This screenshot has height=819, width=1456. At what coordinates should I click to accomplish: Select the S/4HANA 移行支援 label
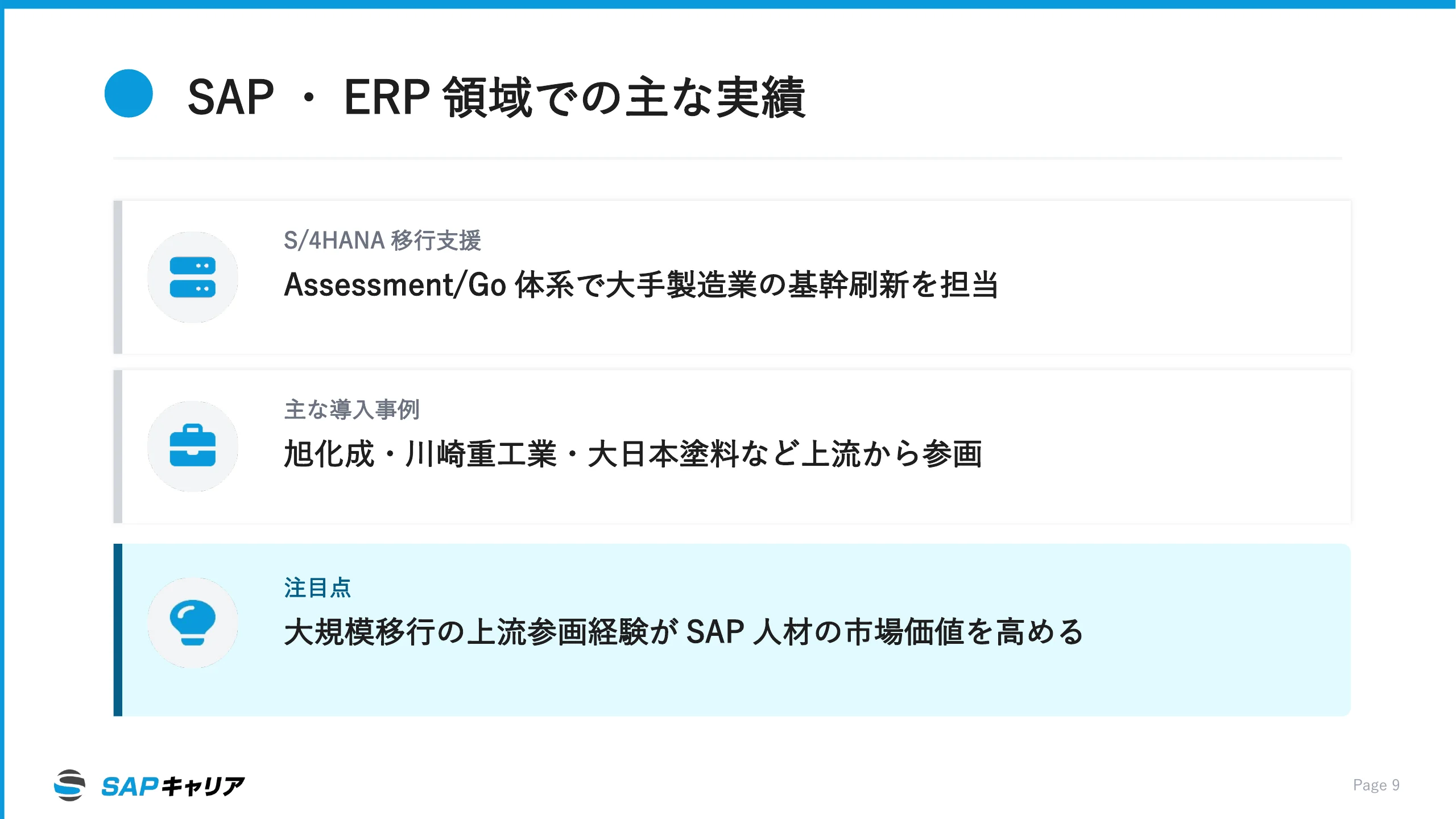click(382, 240)
